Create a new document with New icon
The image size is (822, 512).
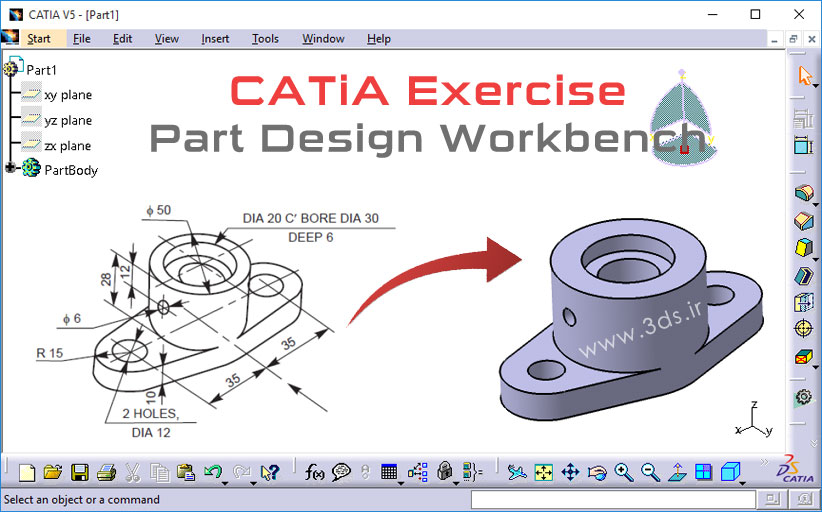(26, 473)
